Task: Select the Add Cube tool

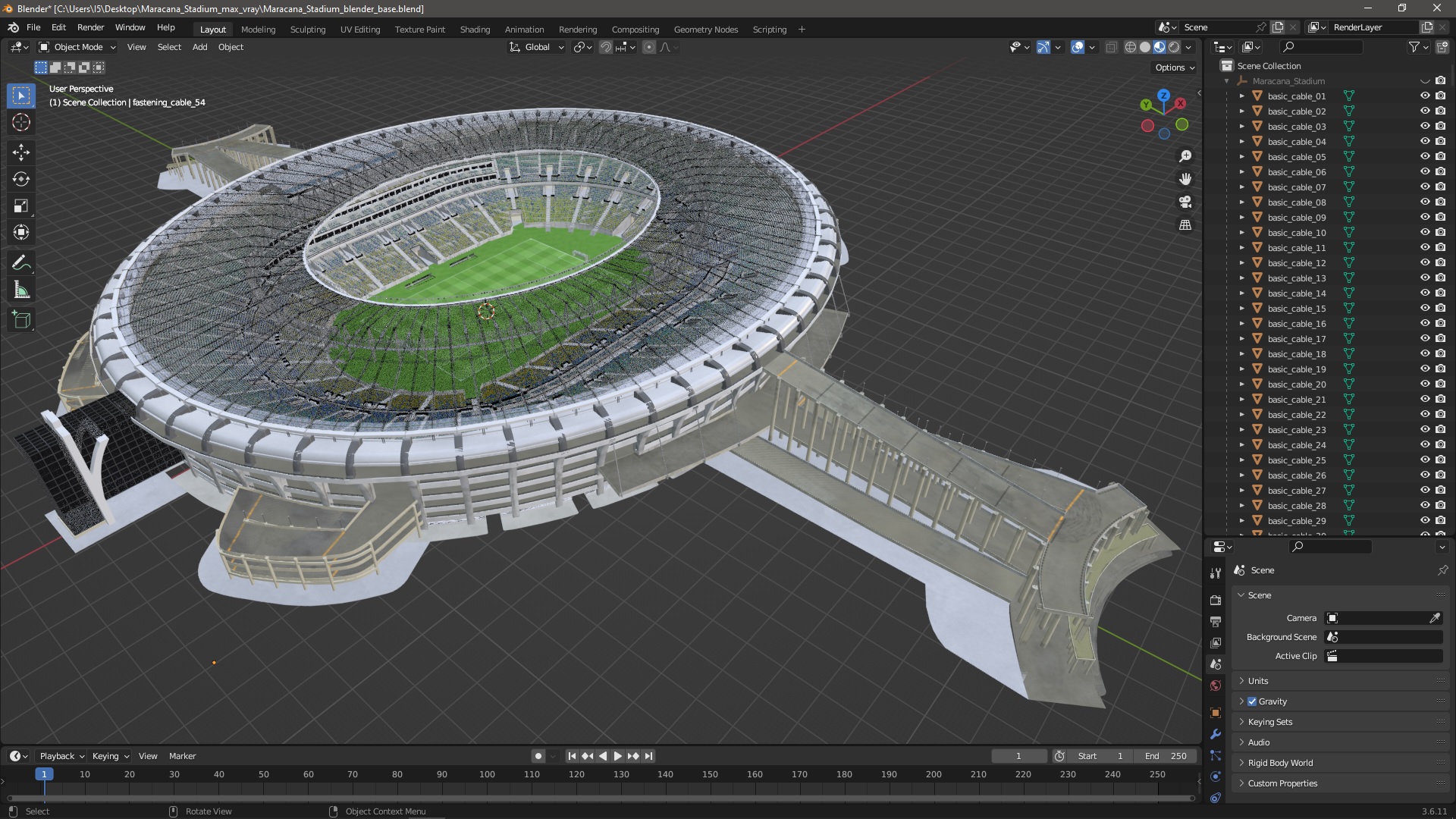Action: [x=21, y=320]
